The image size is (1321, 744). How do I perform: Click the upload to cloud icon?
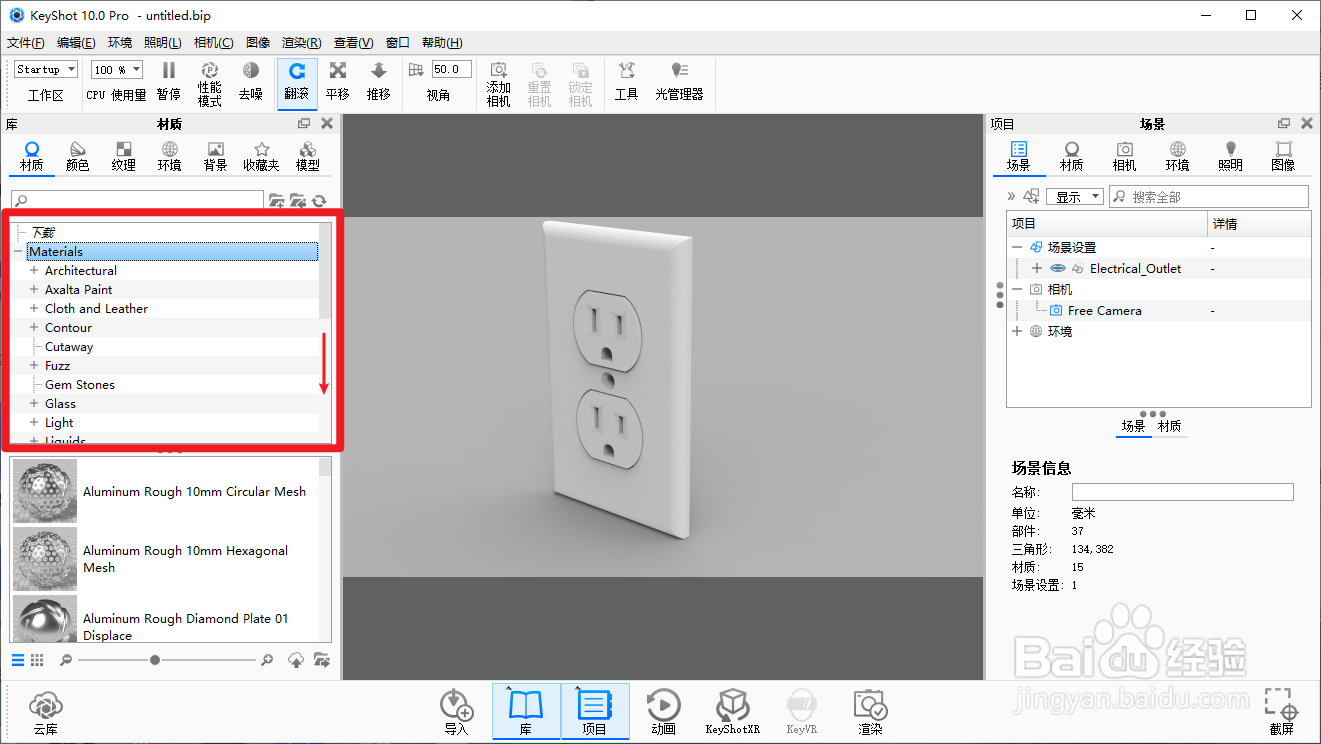tap(296, 660)
